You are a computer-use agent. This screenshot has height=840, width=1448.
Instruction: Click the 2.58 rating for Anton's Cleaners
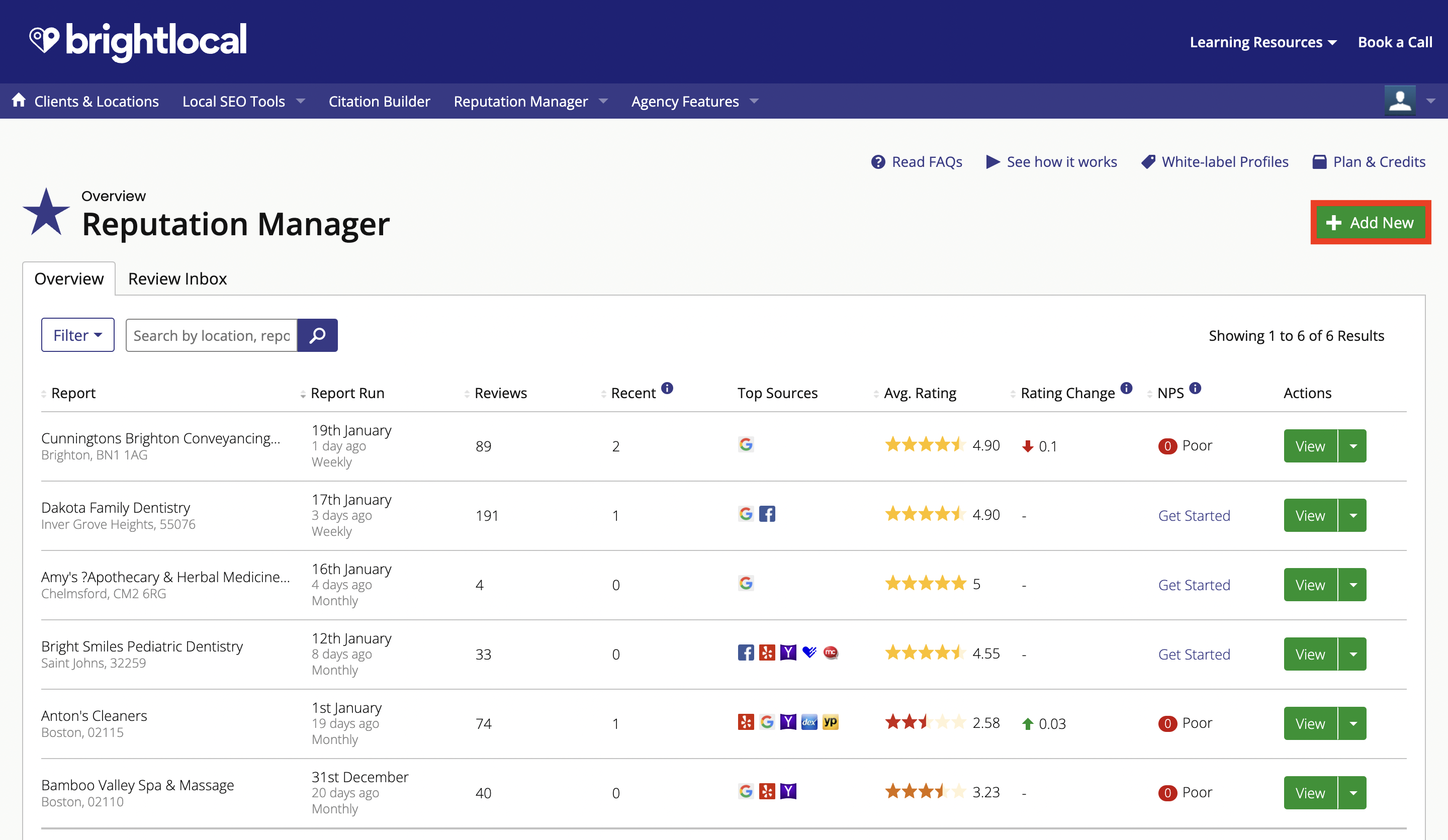coord(986,723)
